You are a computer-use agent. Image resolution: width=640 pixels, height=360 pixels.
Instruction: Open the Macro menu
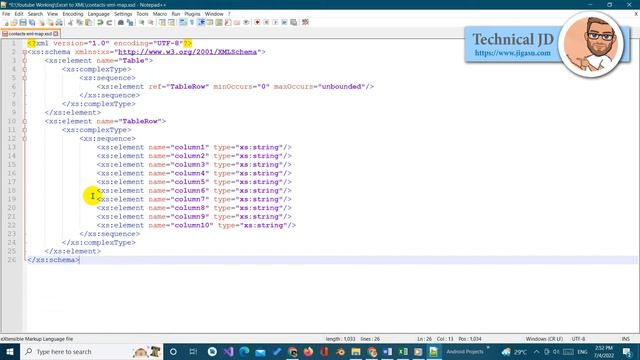pos(160,14)
